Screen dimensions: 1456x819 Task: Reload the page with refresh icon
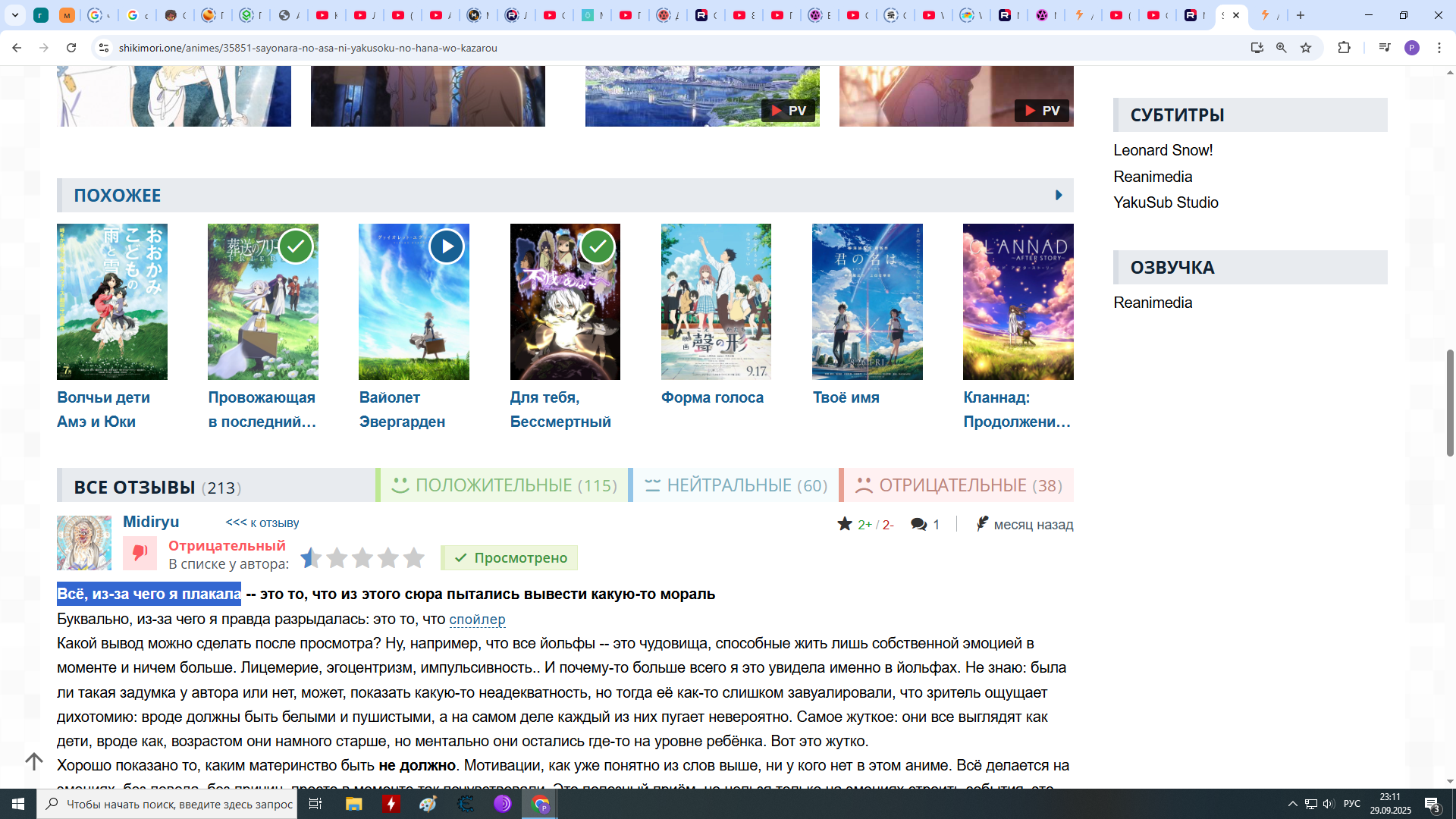tap(71, 48)
